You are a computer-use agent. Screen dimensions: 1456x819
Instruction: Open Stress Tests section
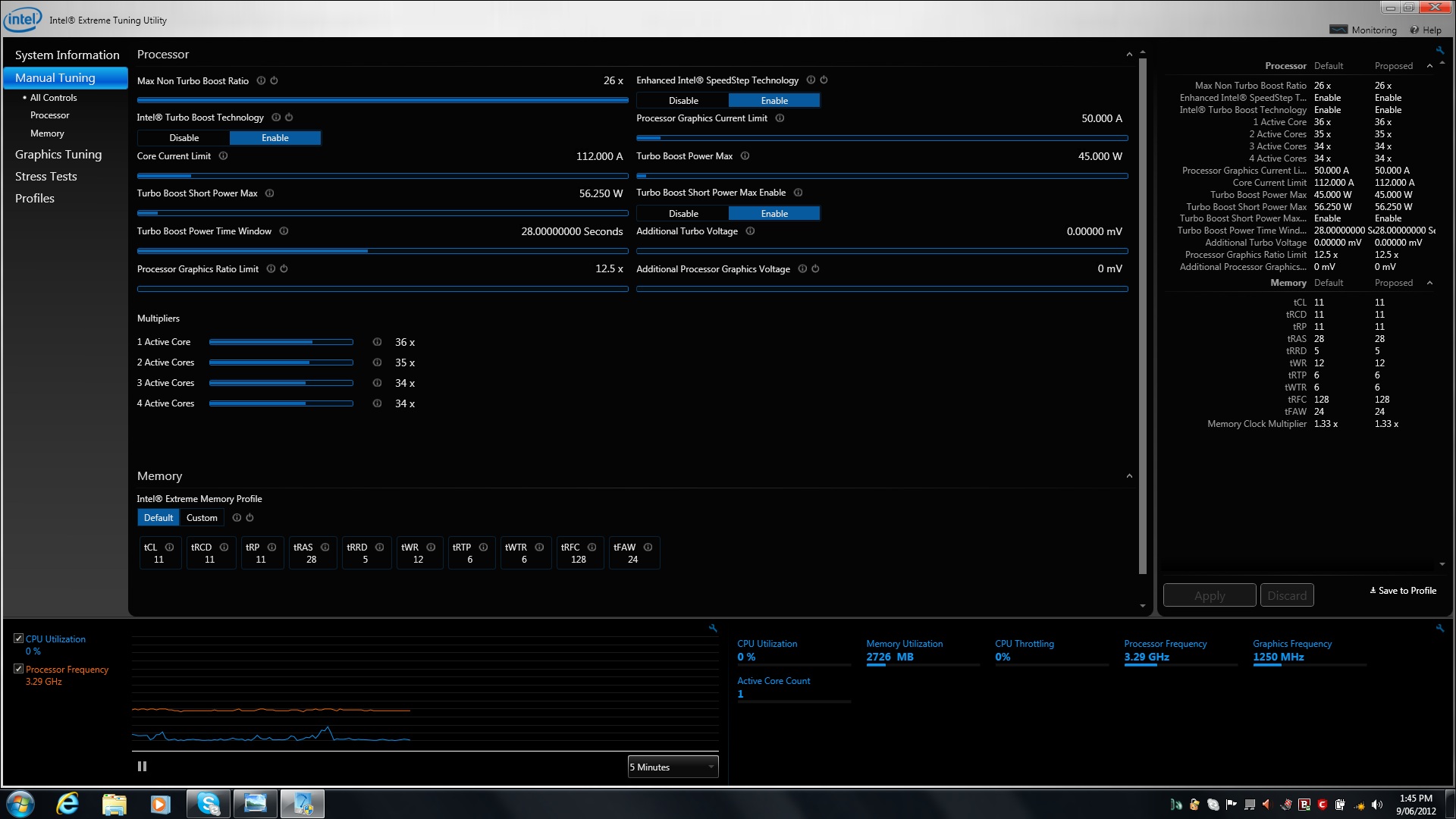click(x=46, y=177)
